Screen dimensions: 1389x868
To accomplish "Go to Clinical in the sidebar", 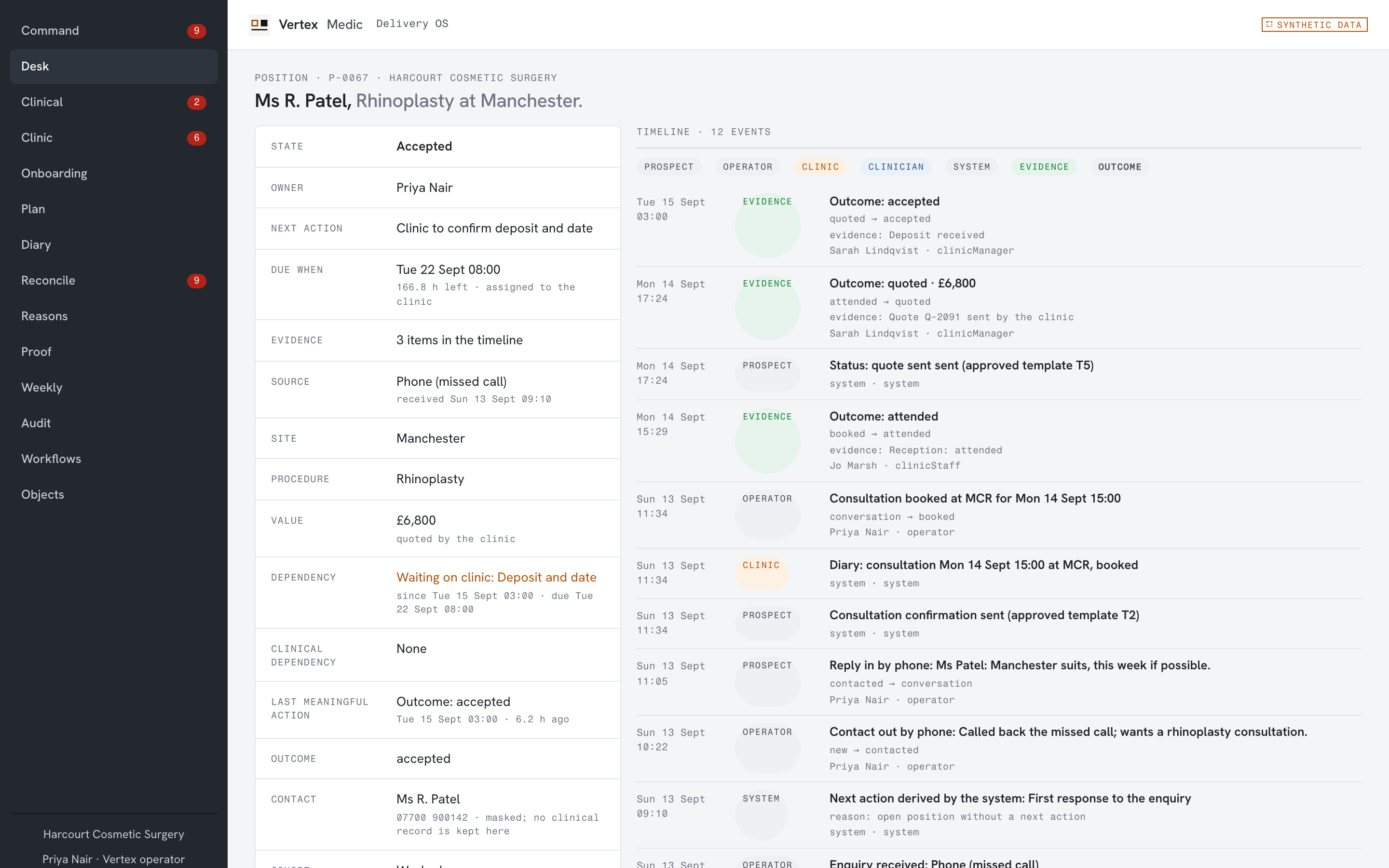I will point(114,102).
